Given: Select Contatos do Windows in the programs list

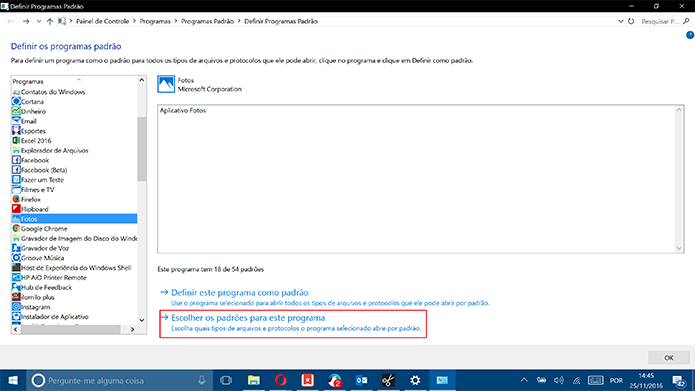Looking at the screenshot, I should pos(53,92).
